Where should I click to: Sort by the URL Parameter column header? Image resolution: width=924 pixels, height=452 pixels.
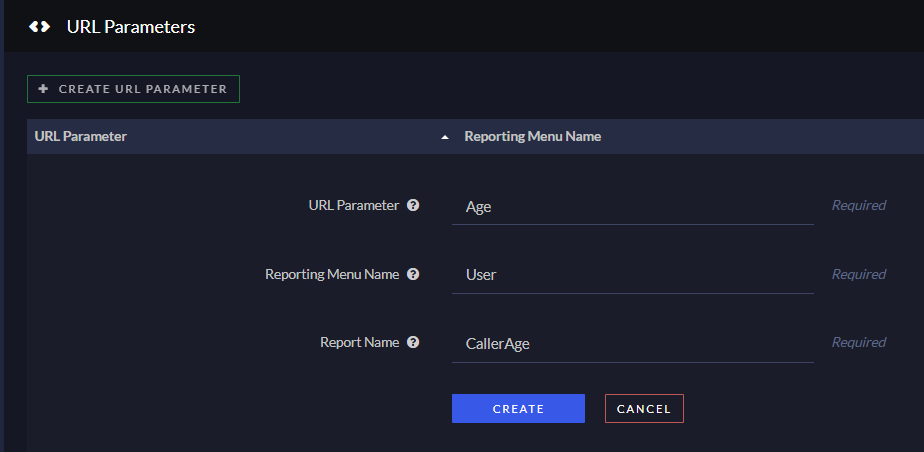click(x=81, y=136)
